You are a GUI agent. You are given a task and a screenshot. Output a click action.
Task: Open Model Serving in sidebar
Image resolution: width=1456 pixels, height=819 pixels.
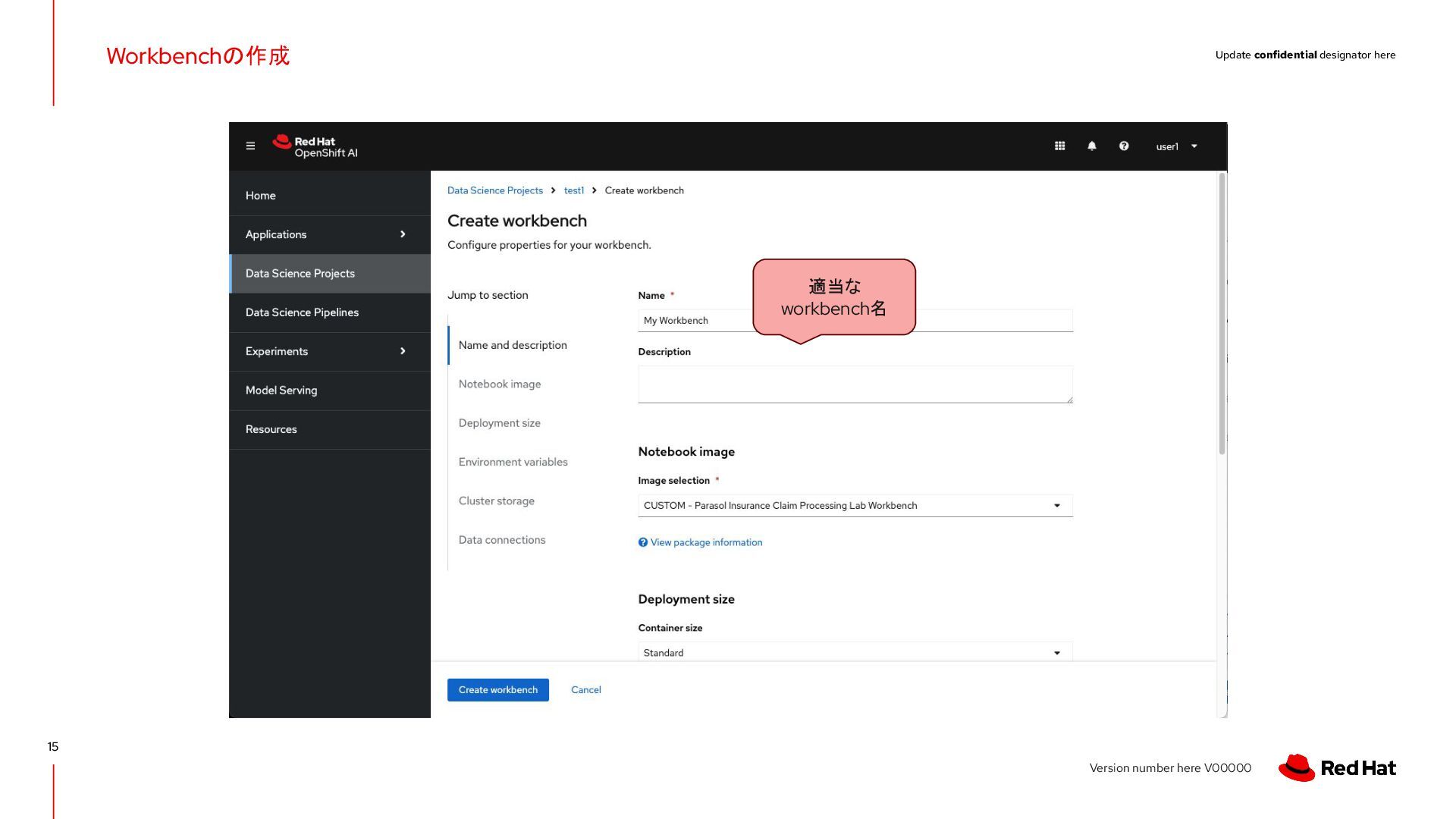click(x=330, y=391)
